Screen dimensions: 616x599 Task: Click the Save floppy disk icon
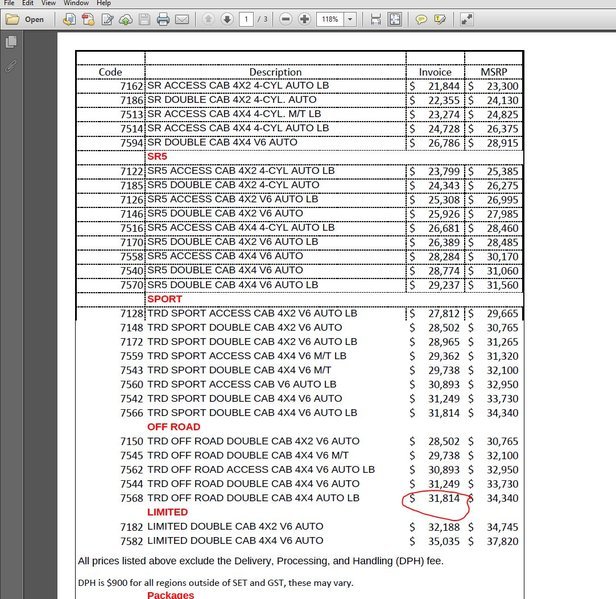click(144, 19)
